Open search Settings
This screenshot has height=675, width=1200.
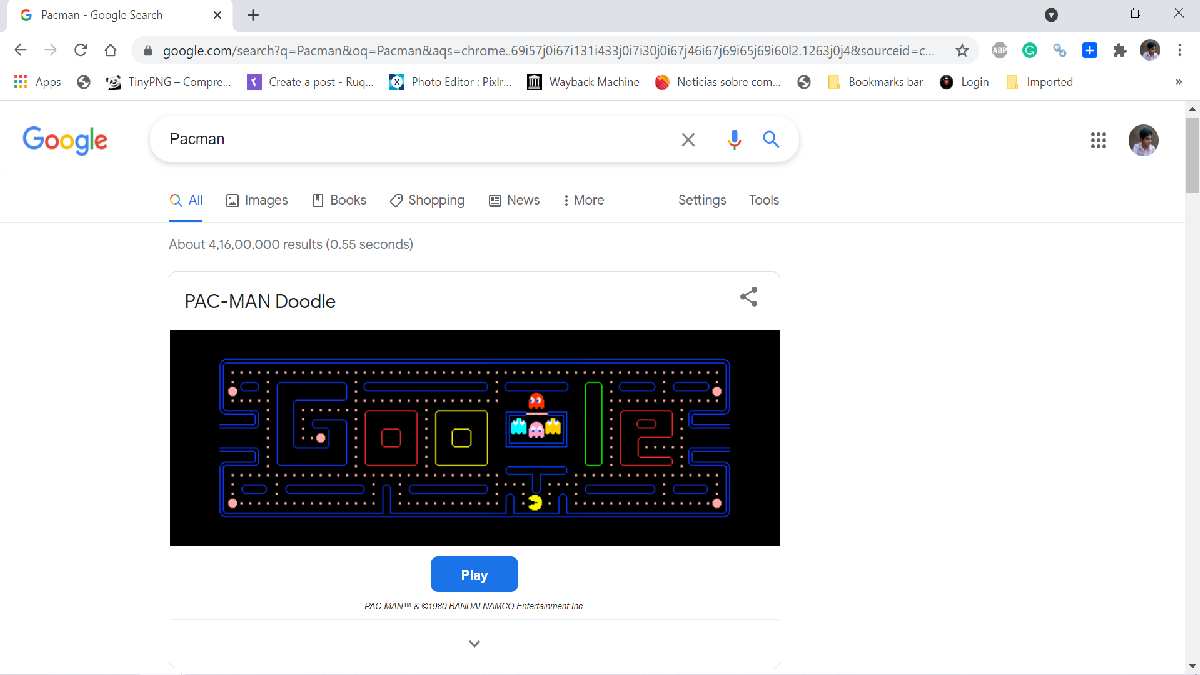(x=702, y=200)
